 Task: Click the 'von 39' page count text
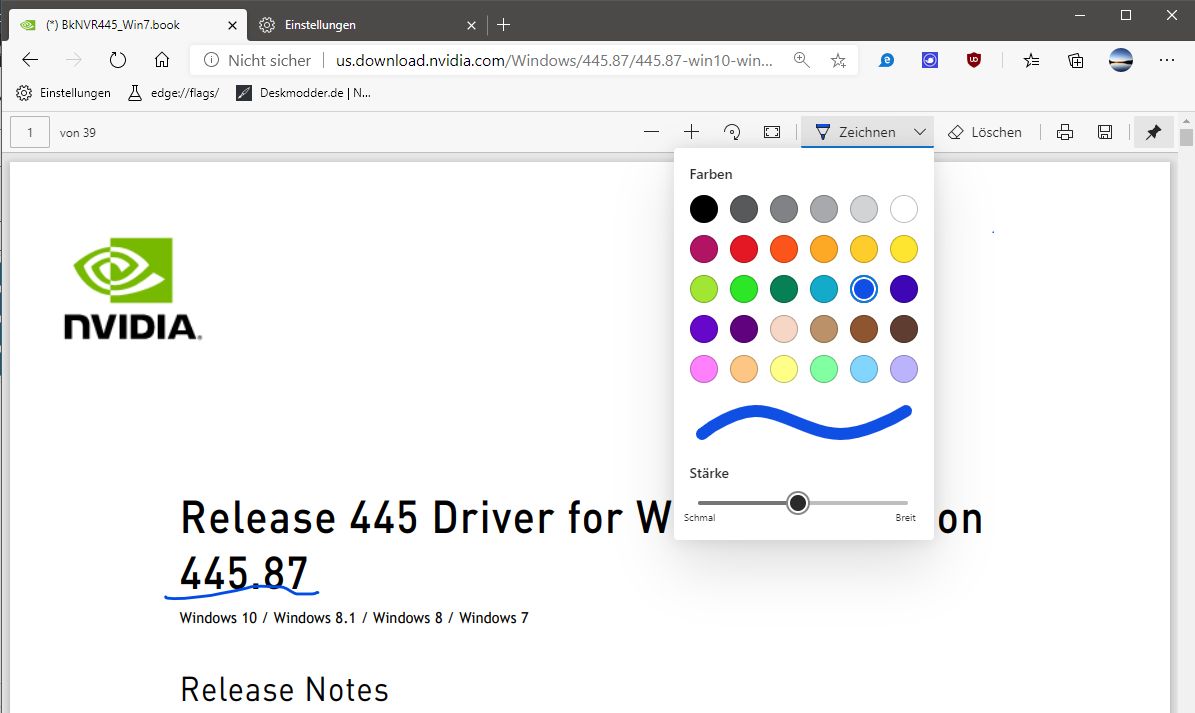[78, 133]
